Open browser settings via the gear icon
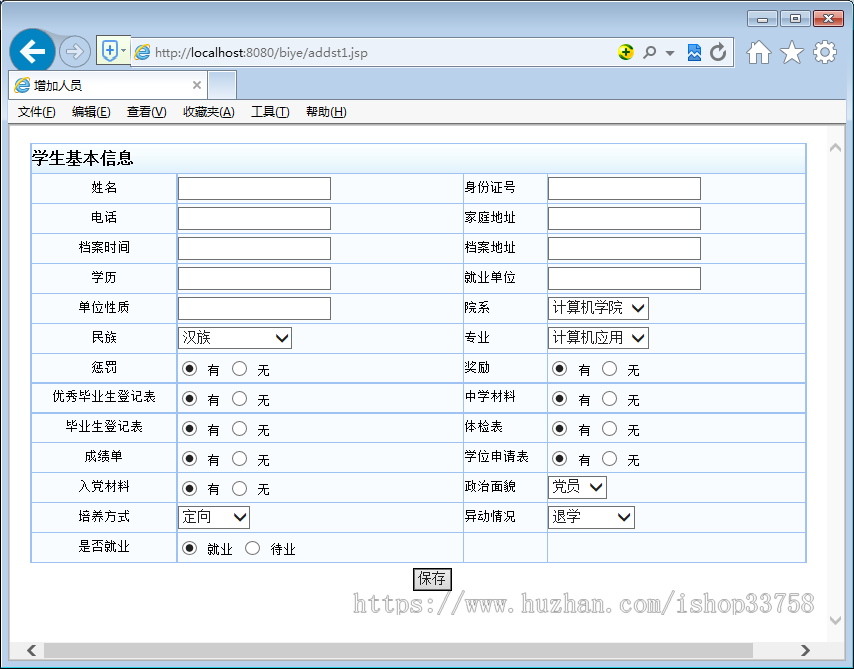This screenshot has height=669, width=854. pyautogui.click(x=822, y=52)
